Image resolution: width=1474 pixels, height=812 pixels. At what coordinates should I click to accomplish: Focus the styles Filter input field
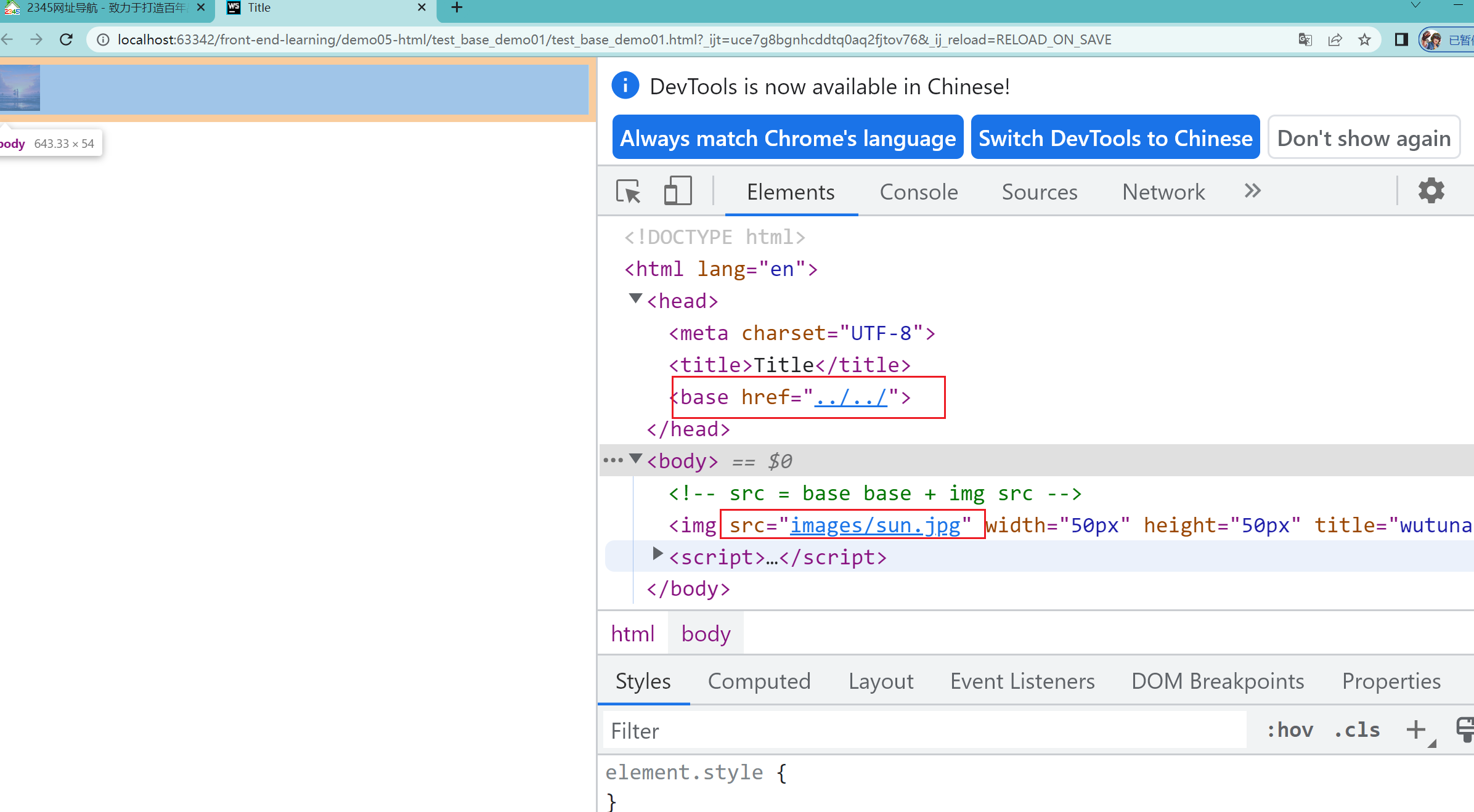point(924,731)
